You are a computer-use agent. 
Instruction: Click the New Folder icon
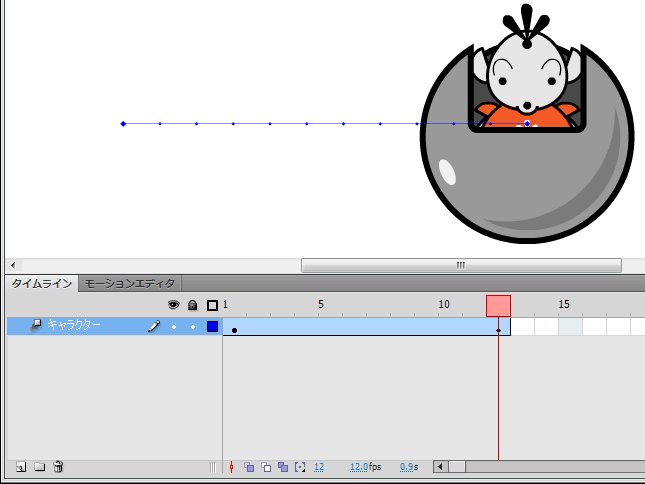39,467
